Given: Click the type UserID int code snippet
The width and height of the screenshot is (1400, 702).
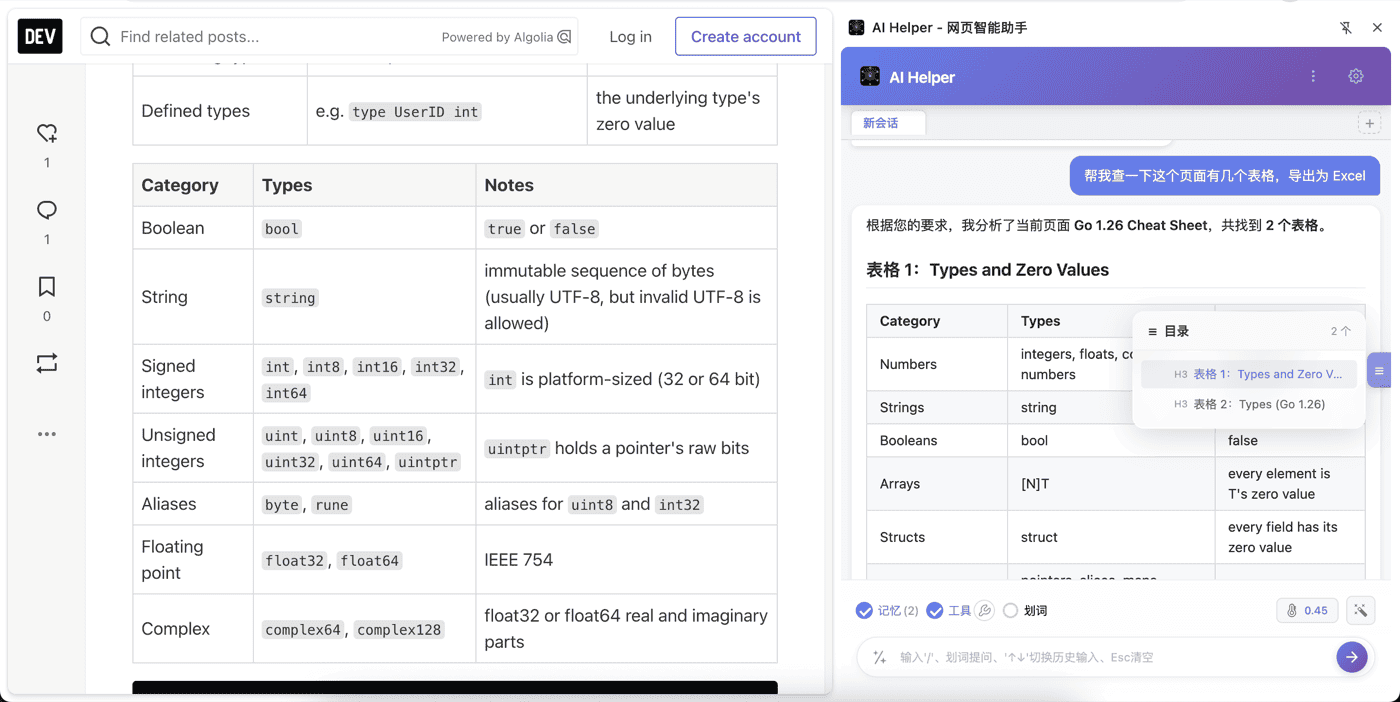Looking at the screenshot, I should point(416,112).
